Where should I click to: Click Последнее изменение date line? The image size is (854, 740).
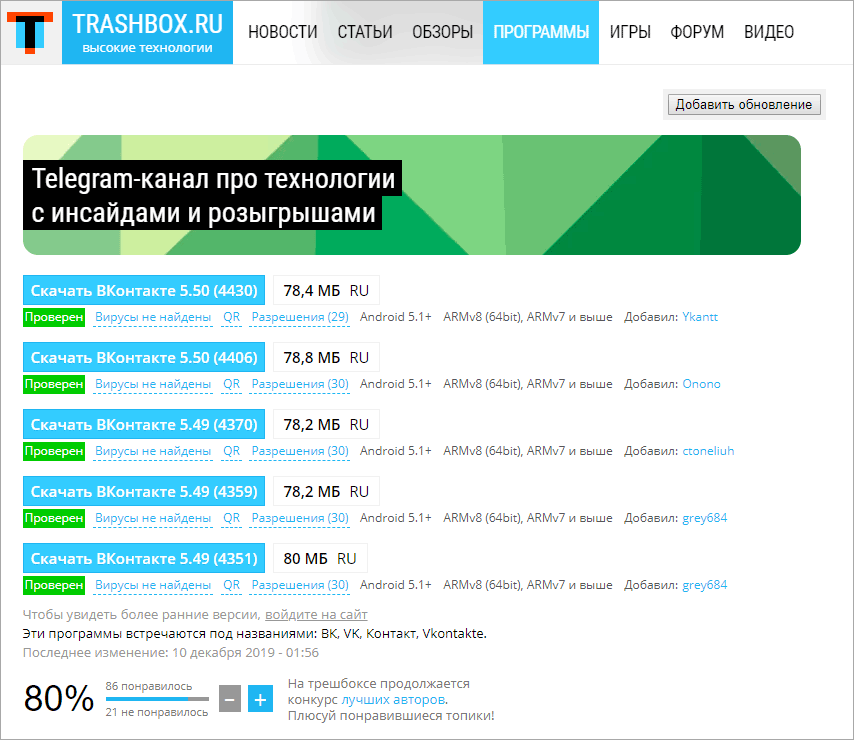pos(170,652)
